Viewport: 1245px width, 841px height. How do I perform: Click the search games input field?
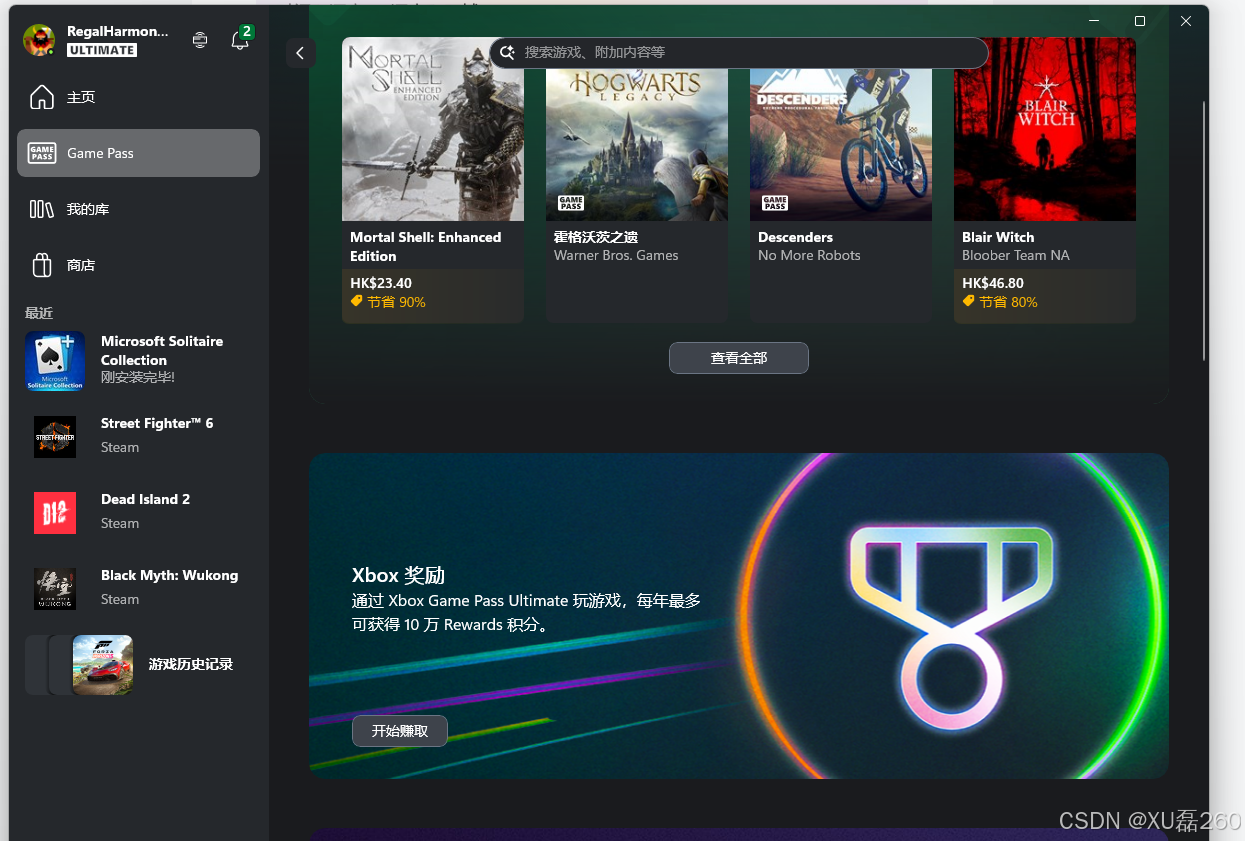(739, 52)
